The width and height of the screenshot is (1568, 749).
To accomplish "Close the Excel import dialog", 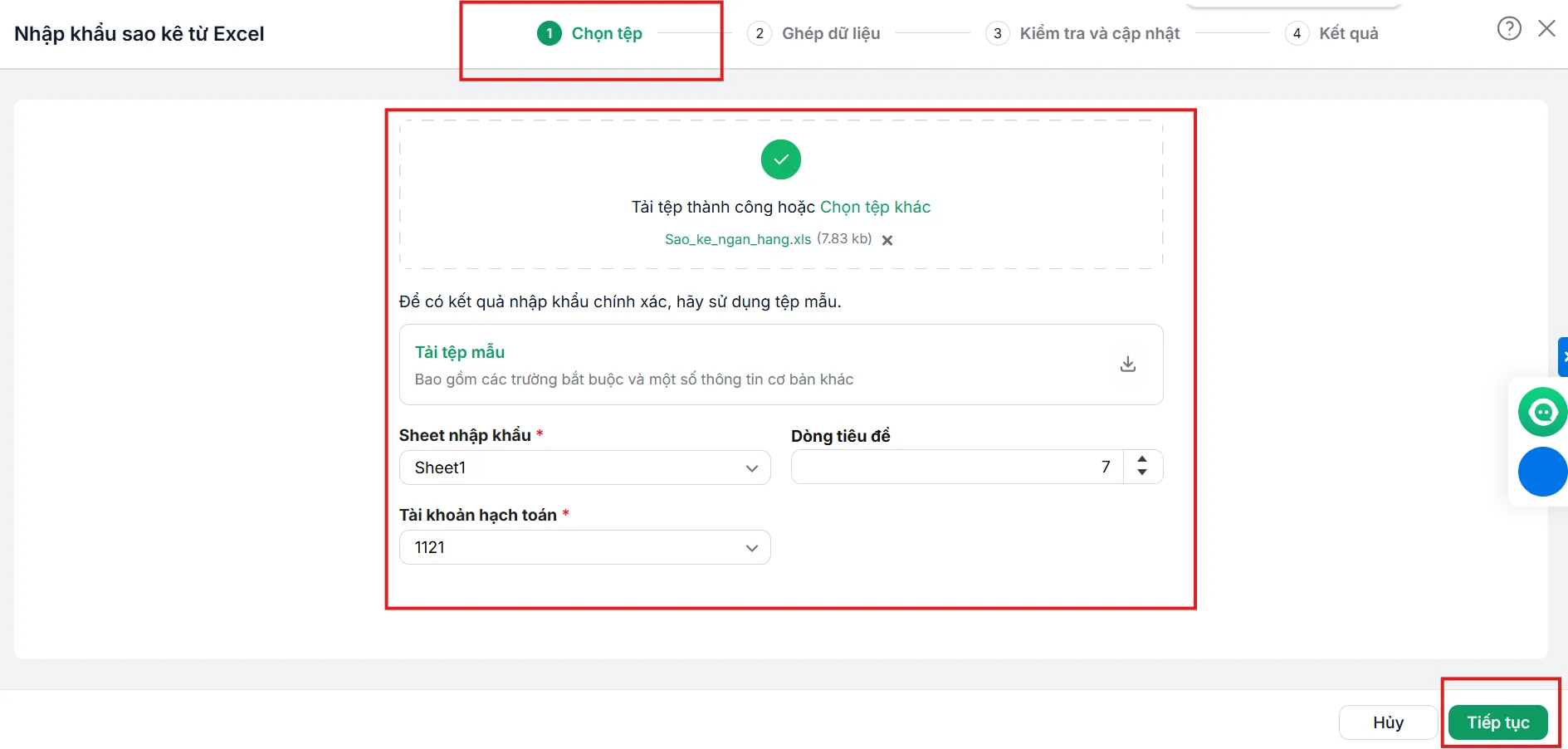I will (1546, 29).
